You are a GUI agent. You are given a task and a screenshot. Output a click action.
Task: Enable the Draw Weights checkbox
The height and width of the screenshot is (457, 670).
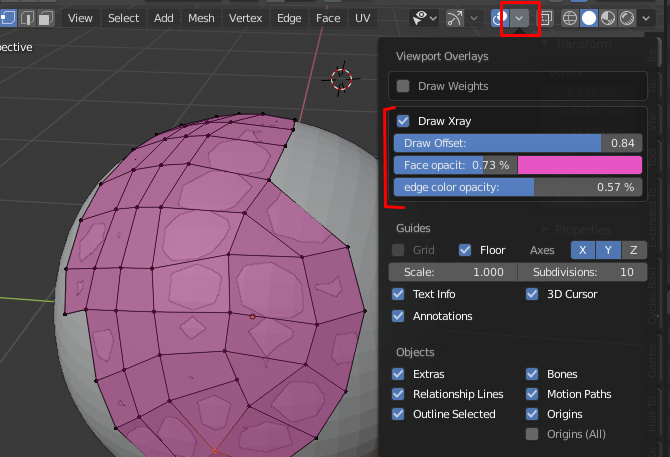point(403,86)
